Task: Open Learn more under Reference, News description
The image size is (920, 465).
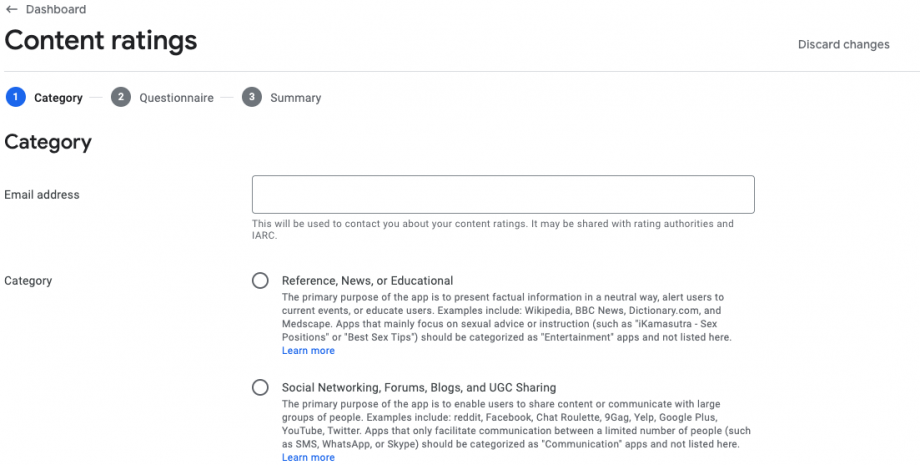Action: pos(308,351)
